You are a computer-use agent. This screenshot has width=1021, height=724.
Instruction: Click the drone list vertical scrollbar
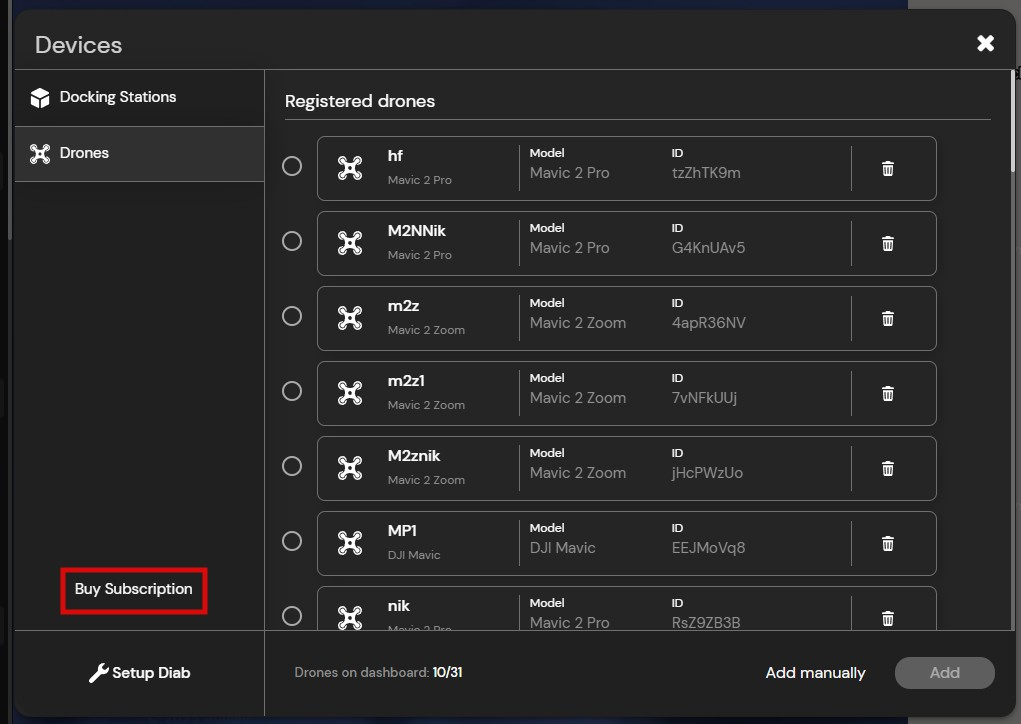1014,120
